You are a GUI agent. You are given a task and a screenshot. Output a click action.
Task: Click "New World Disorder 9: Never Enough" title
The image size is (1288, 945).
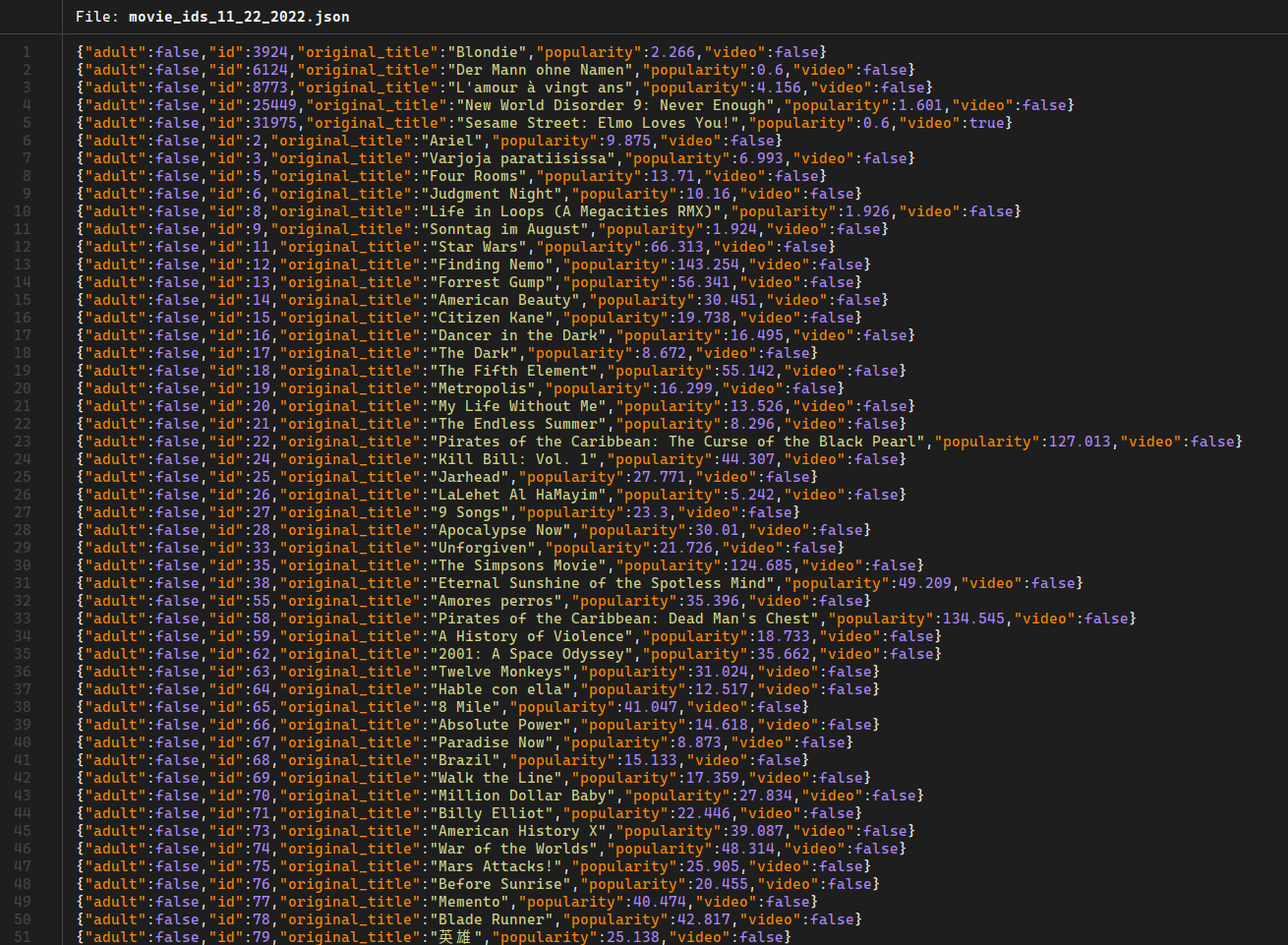pos(615,105)
